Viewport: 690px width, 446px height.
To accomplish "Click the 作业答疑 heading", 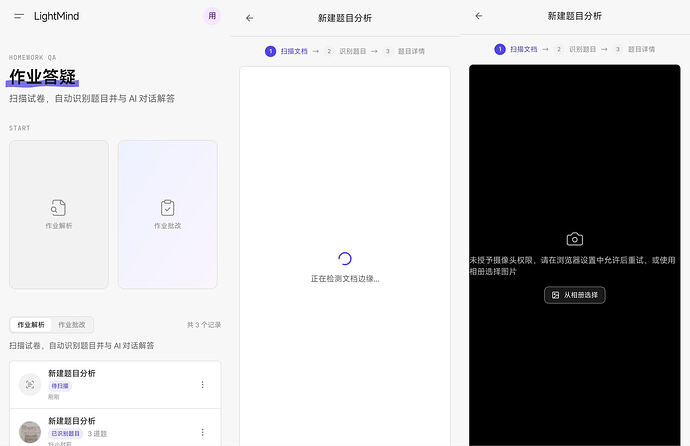I will [43, 77].
